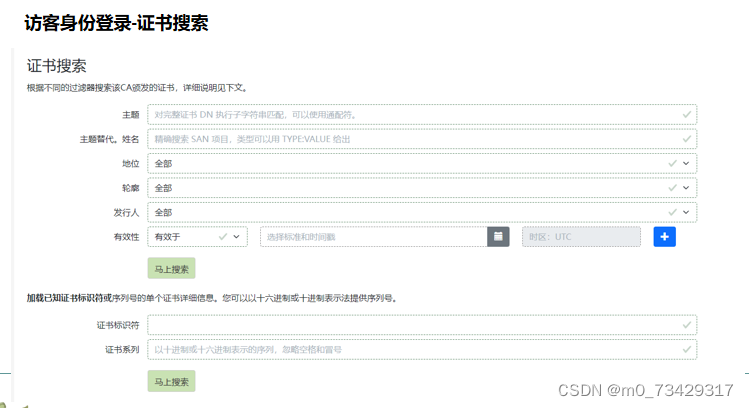749x408 pixels.
Task: Click first 马上搜索 button below validity row
Action: point(171,268)
